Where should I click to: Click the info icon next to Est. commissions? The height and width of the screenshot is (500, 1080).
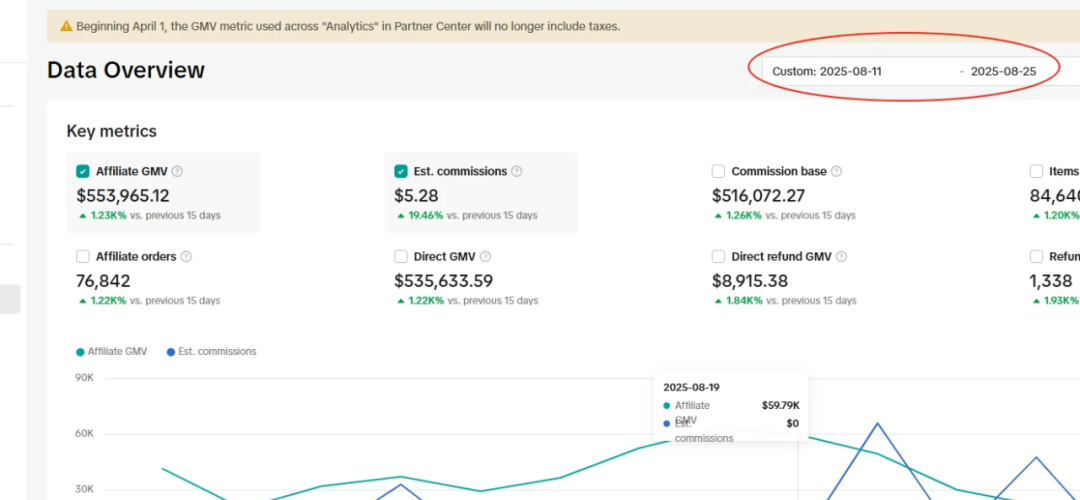[517, 172]
